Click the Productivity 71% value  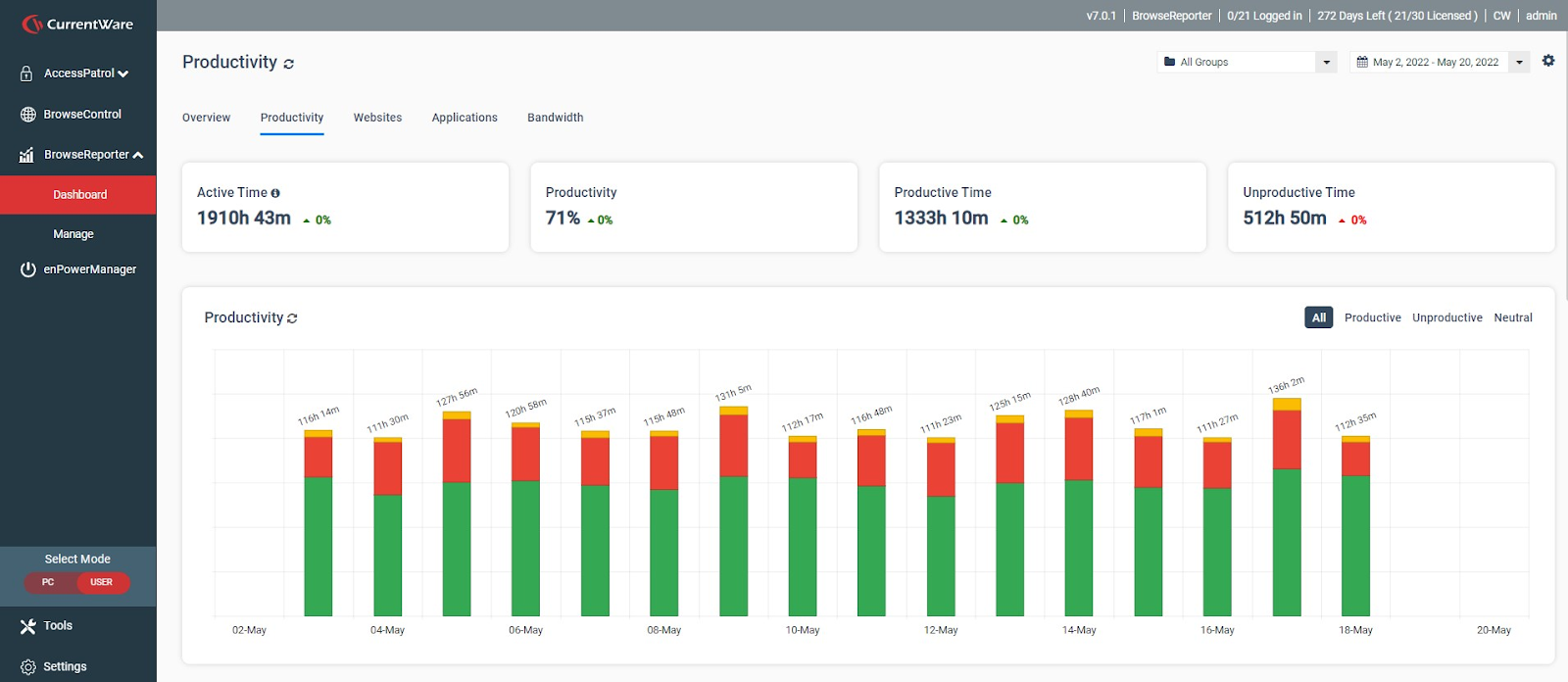[563, 219]
